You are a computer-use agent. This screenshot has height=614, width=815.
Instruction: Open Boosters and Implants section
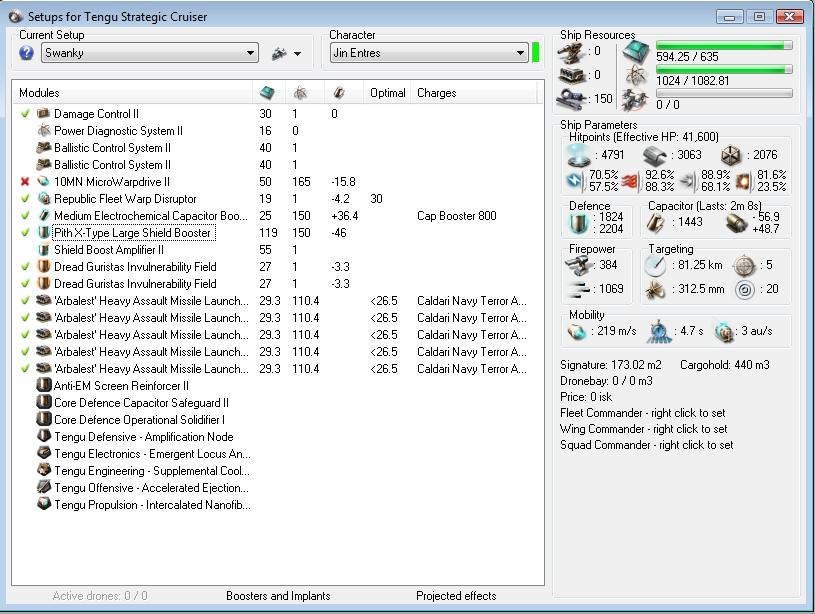tap(278, 596)
